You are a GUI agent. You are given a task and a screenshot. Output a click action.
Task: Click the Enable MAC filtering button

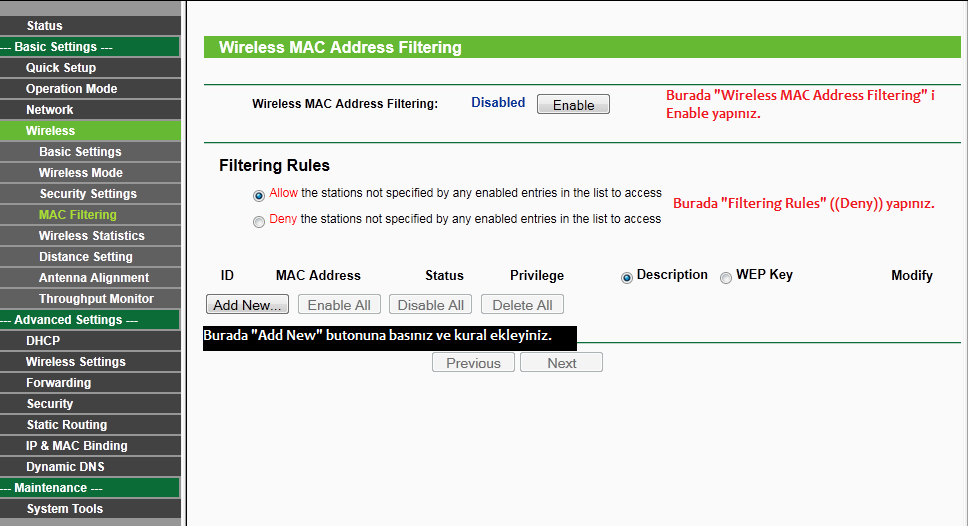click(x=573, y=105)
